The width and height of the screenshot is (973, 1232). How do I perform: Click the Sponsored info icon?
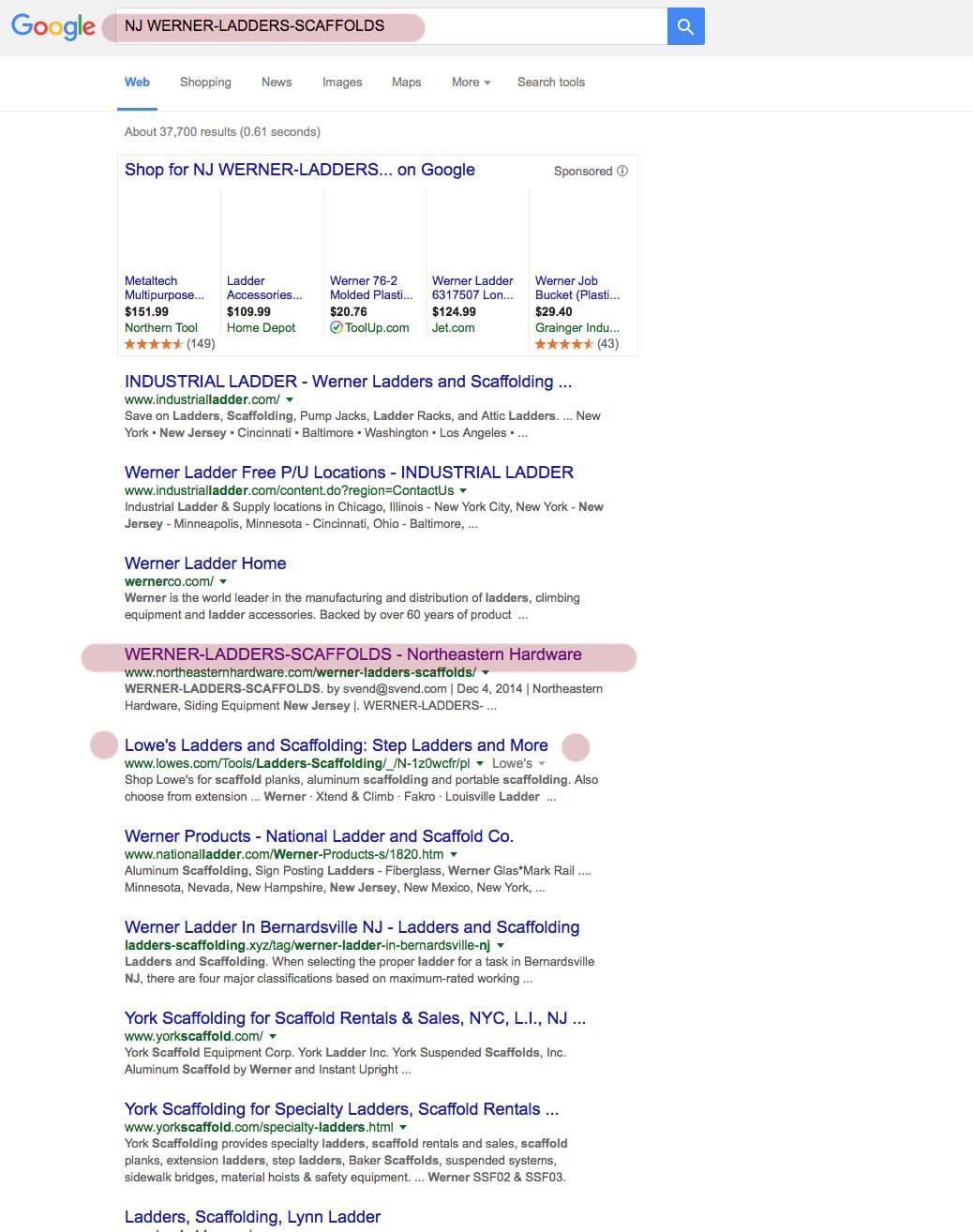coord(622,171)
